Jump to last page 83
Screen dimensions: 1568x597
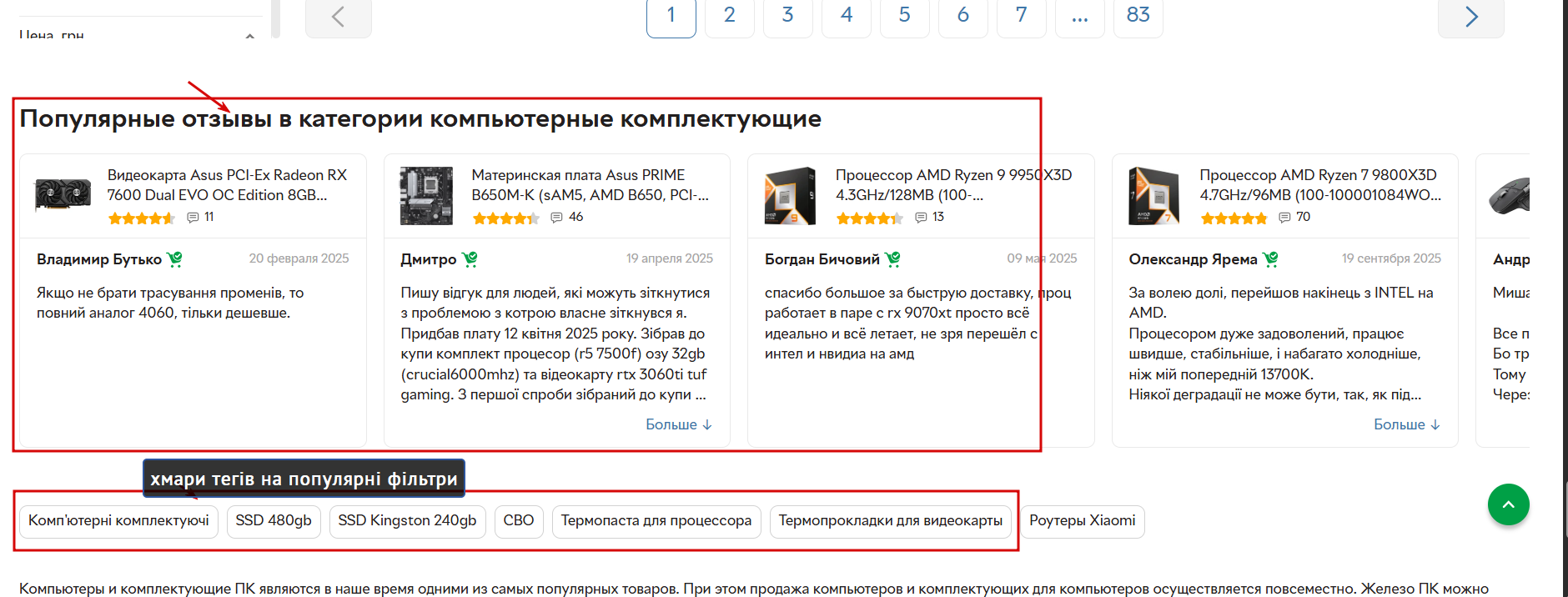coord(1138,15)
